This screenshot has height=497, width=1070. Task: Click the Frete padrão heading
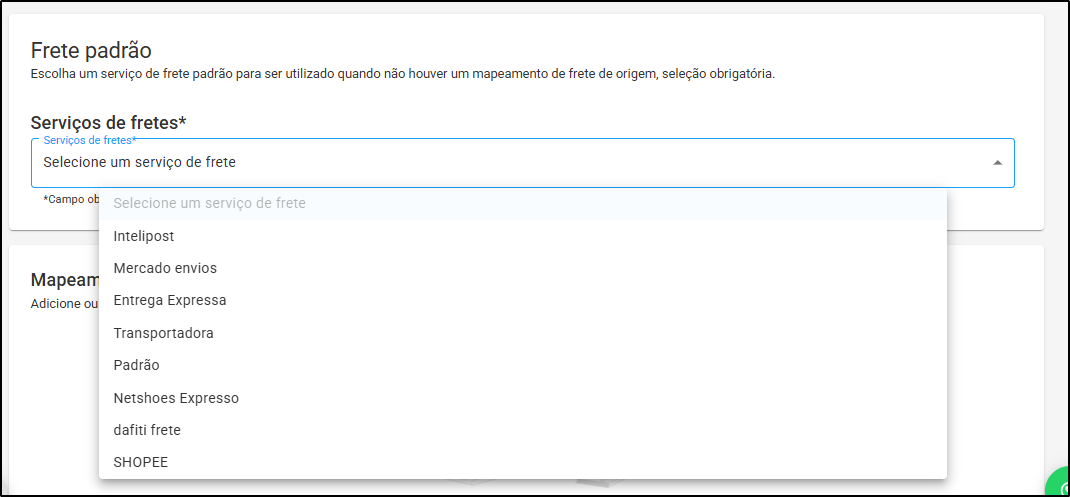pos(91,51)
